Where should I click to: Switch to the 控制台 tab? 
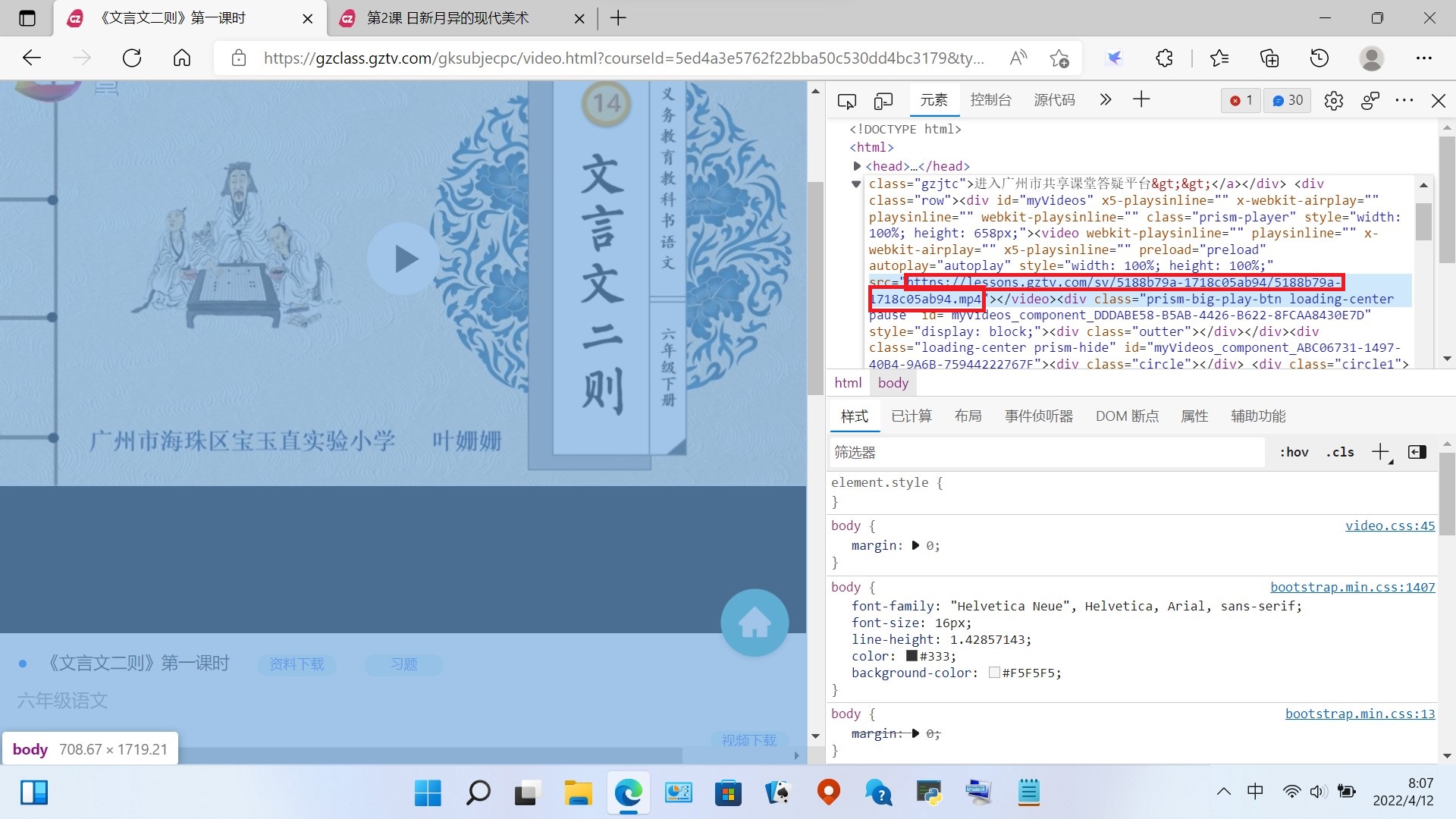(990, 100)
